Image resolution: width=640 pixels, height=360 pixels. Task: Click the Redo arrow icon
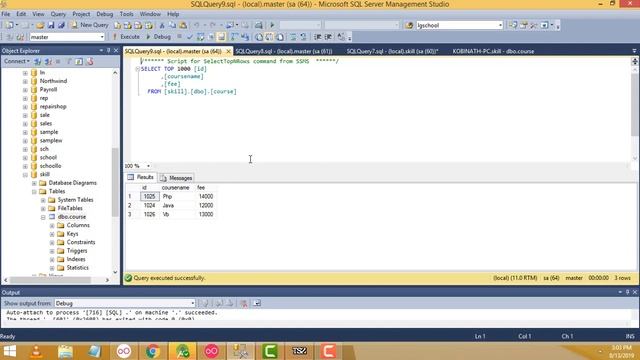(213, 25)
